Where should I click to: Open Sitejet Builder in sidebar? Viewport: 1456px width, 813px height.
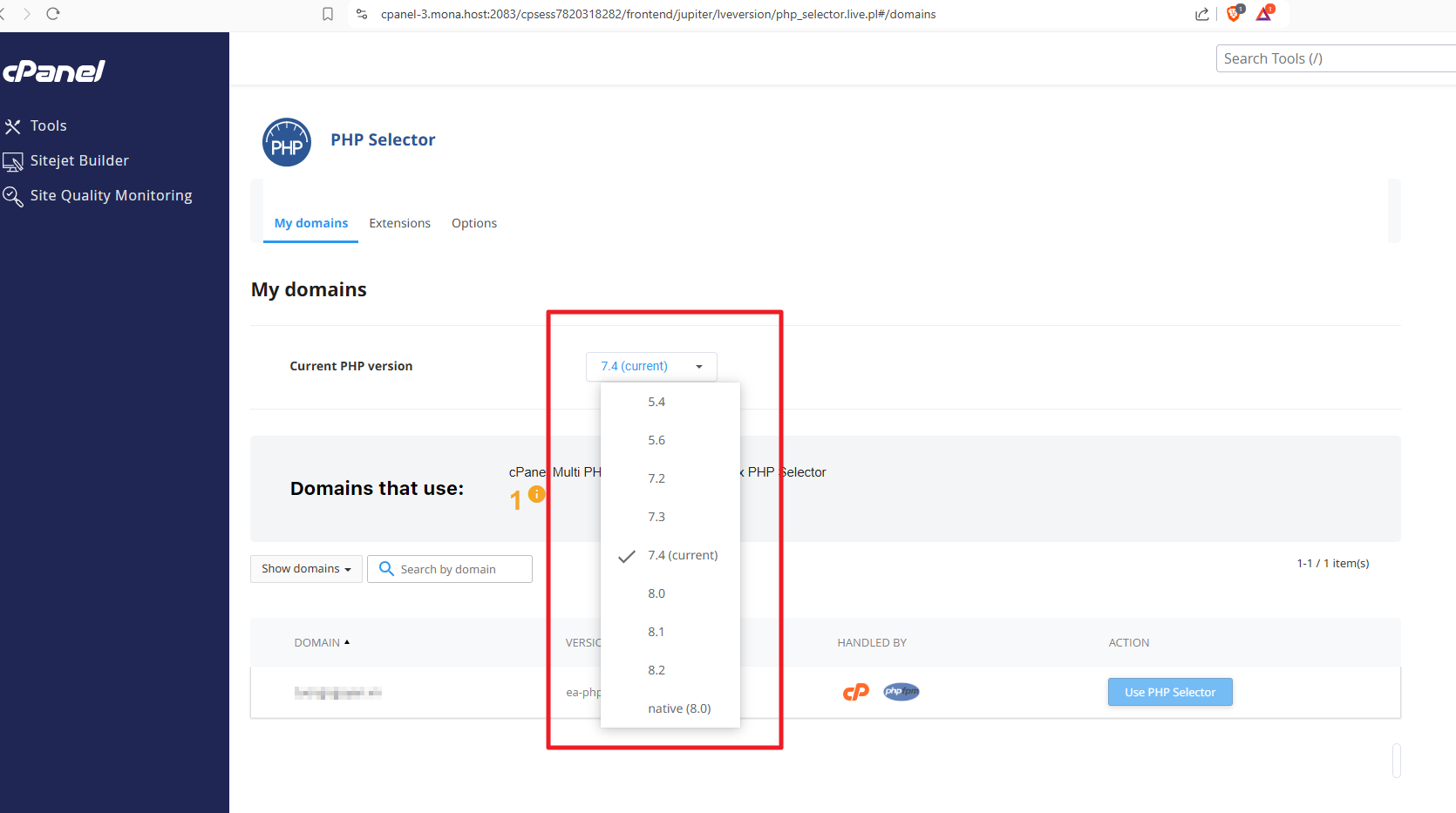pos(79,160)
